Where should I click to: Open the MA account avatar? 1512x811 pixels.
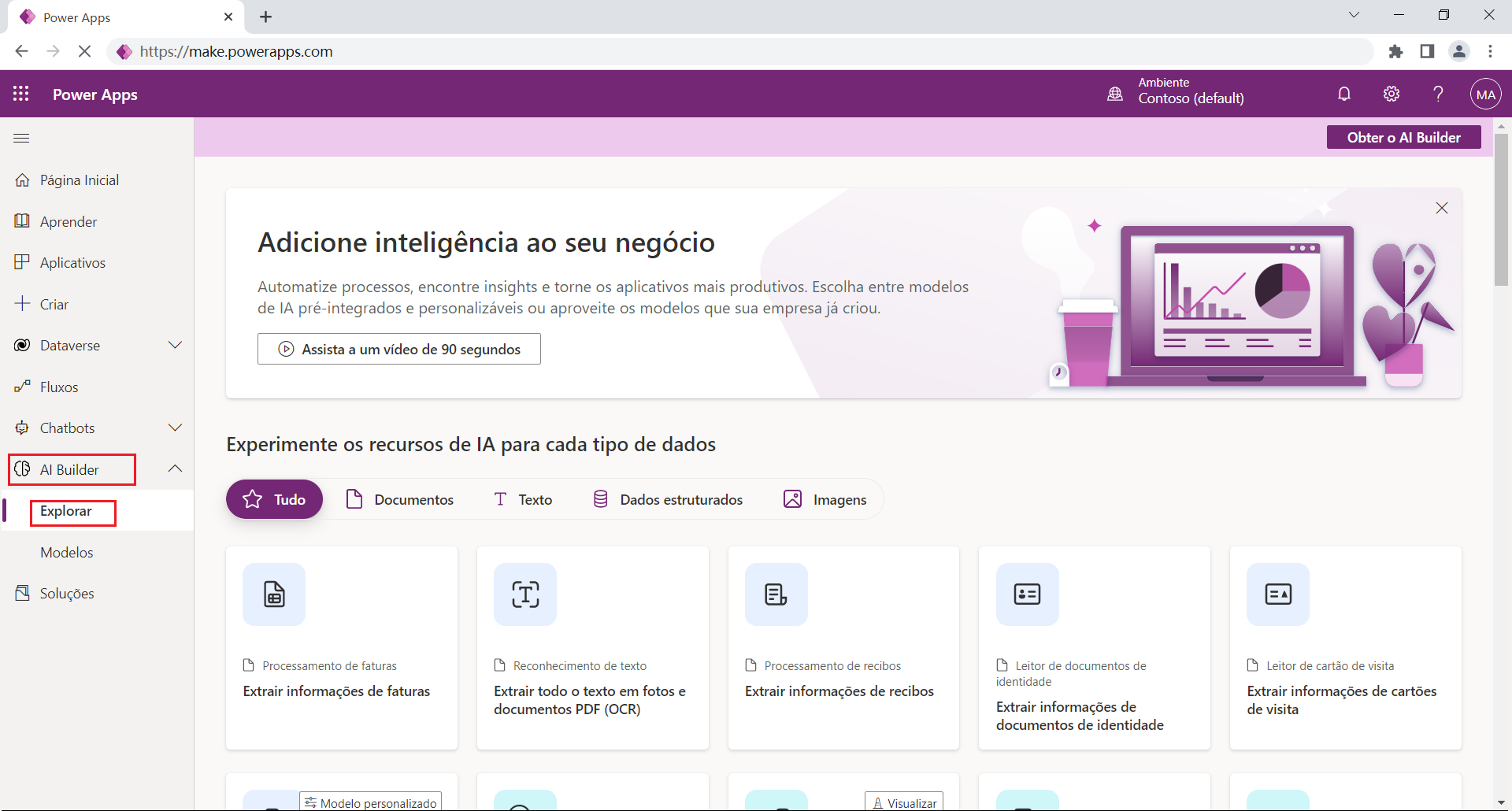1485,94
